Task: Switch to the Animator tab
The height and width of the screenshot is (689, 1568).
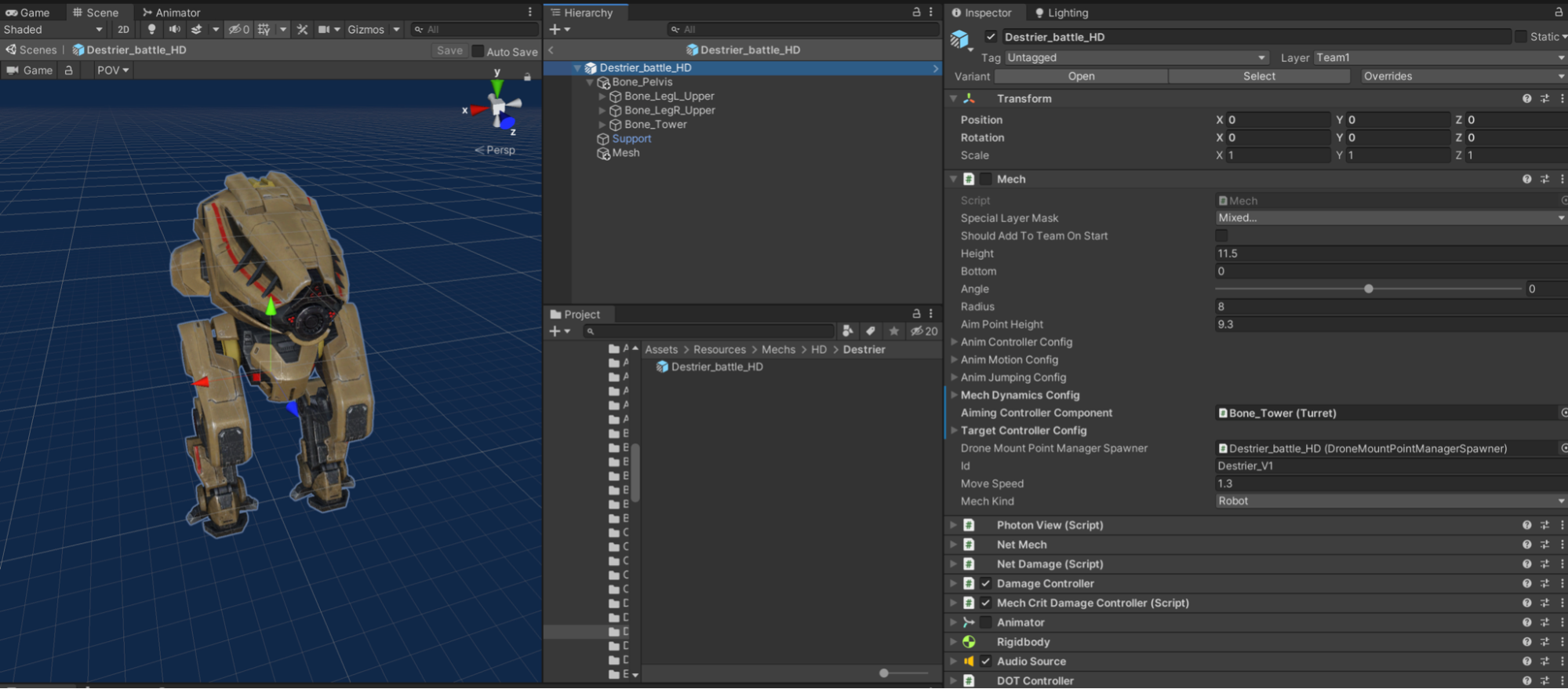Action: 171,13
